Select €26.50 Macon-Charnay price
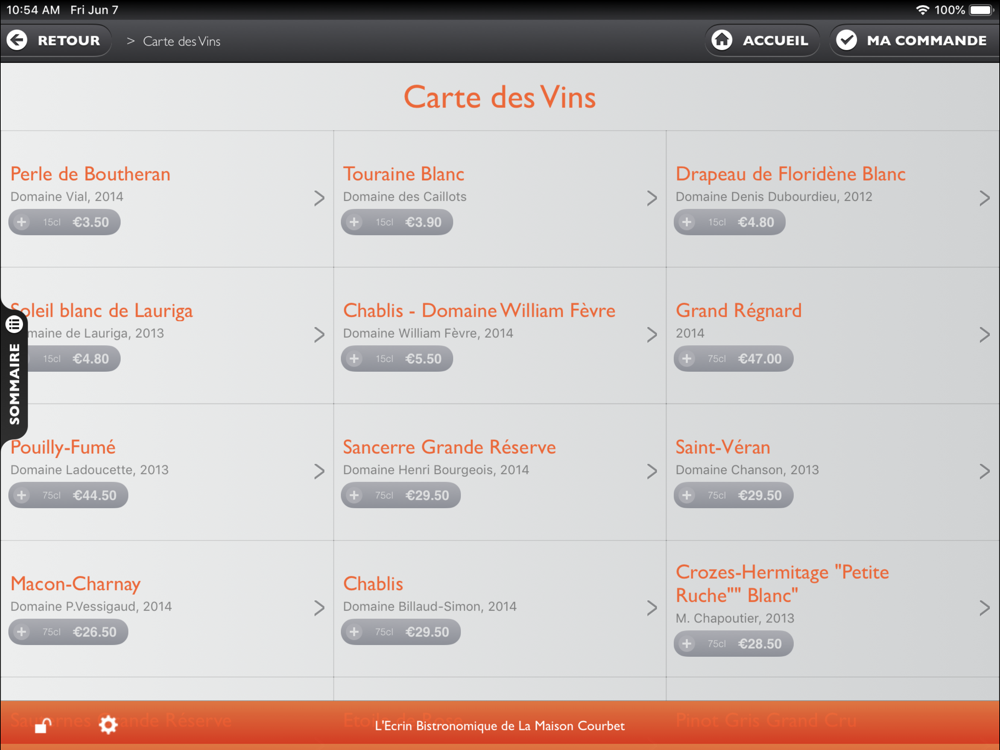 click(94, 632)
